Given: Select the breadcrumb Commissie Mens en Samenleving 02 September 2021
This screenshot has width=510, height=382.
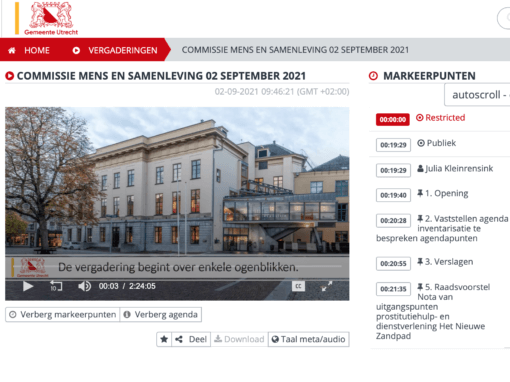Looking at the screenshot, I should click(295, 50).
